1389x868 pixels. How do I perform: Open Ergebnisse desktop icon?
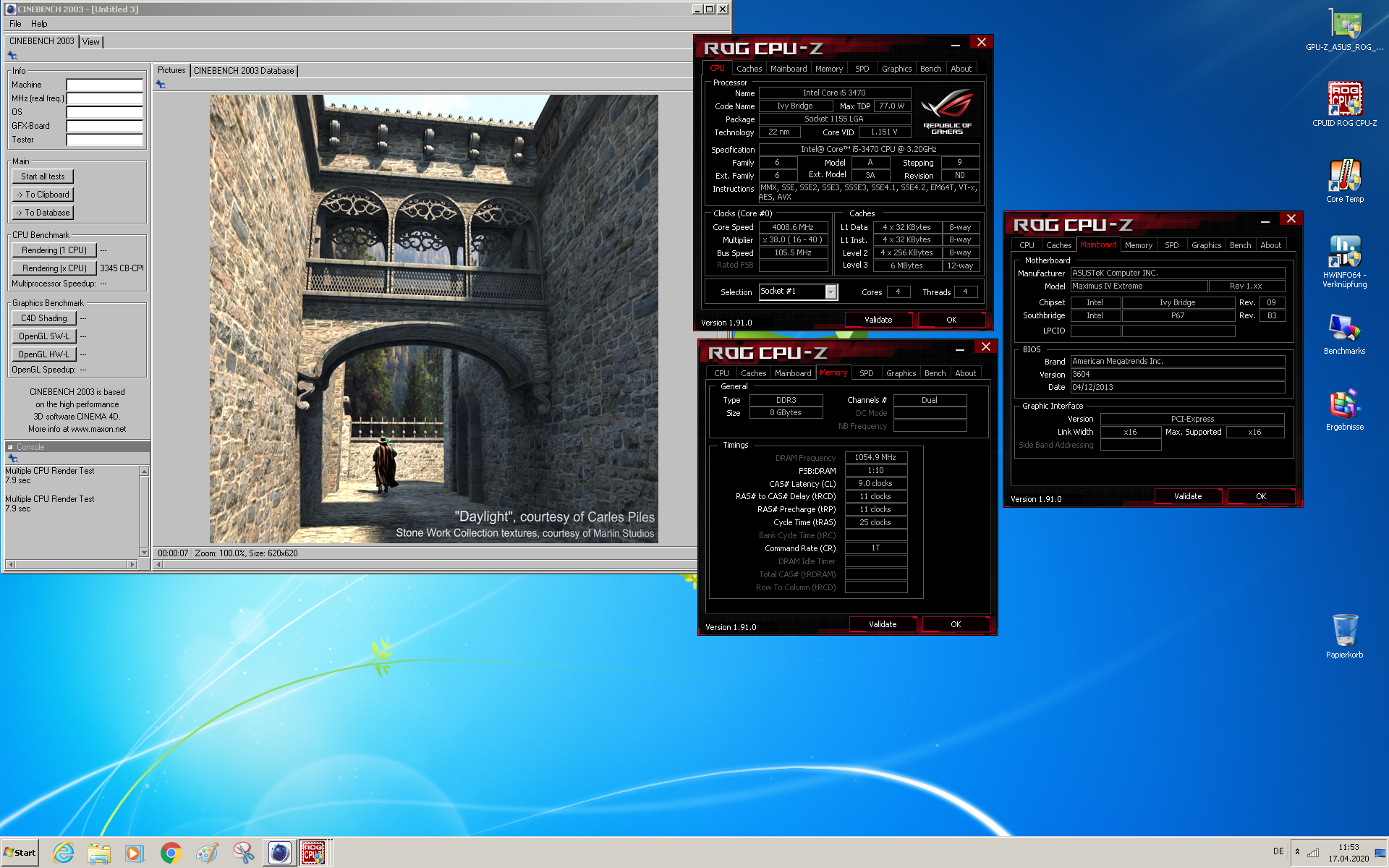pyautogui.click(x=1344, y=410)
